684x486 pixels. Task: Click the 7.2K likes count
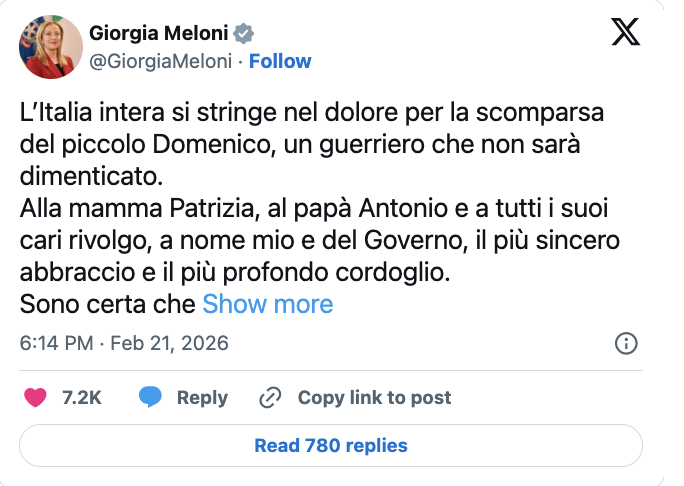82,397
